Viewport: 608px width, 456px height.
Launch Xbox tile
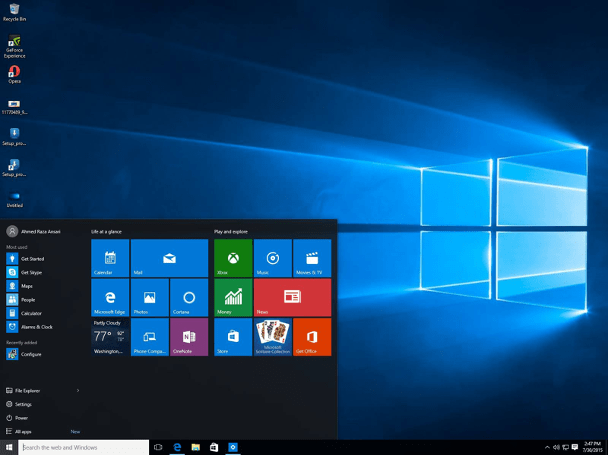pyautogui.click(x=233, y=258)
